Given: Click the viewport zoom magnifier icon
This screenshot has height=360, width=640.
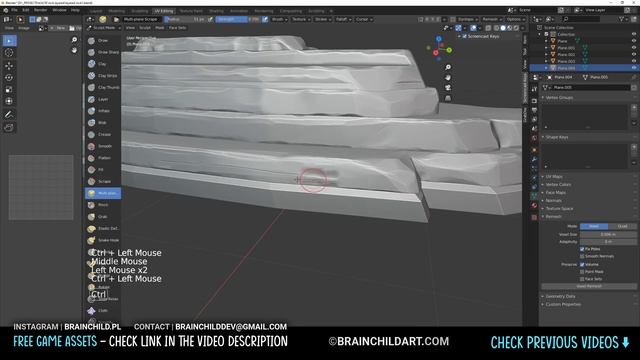Looking at the screenshot, I should click(x=448, y=67).
